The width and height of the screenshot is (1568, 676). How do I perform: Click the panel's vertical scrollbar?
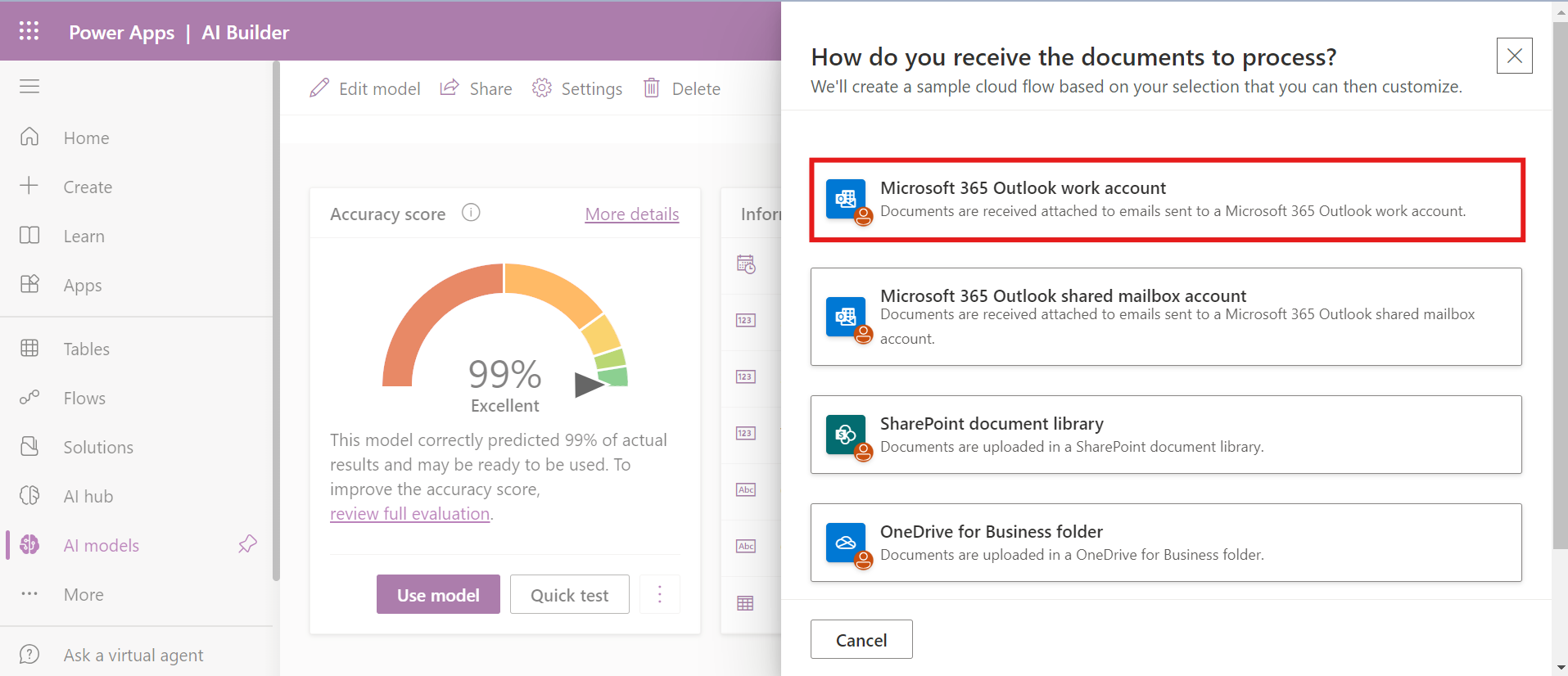point(1560,286)
